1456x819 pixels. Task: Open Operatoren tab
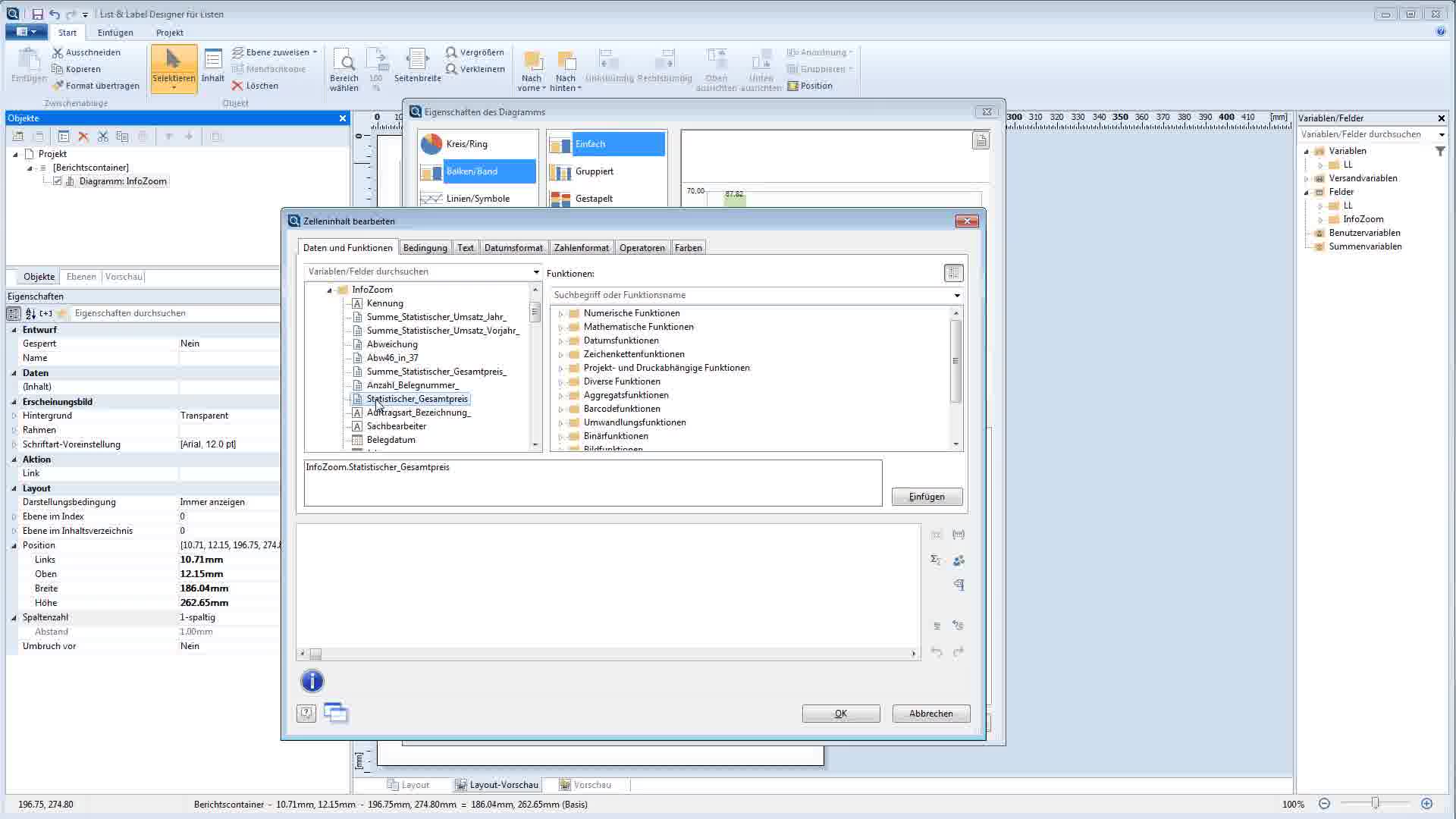pos(642,248)
